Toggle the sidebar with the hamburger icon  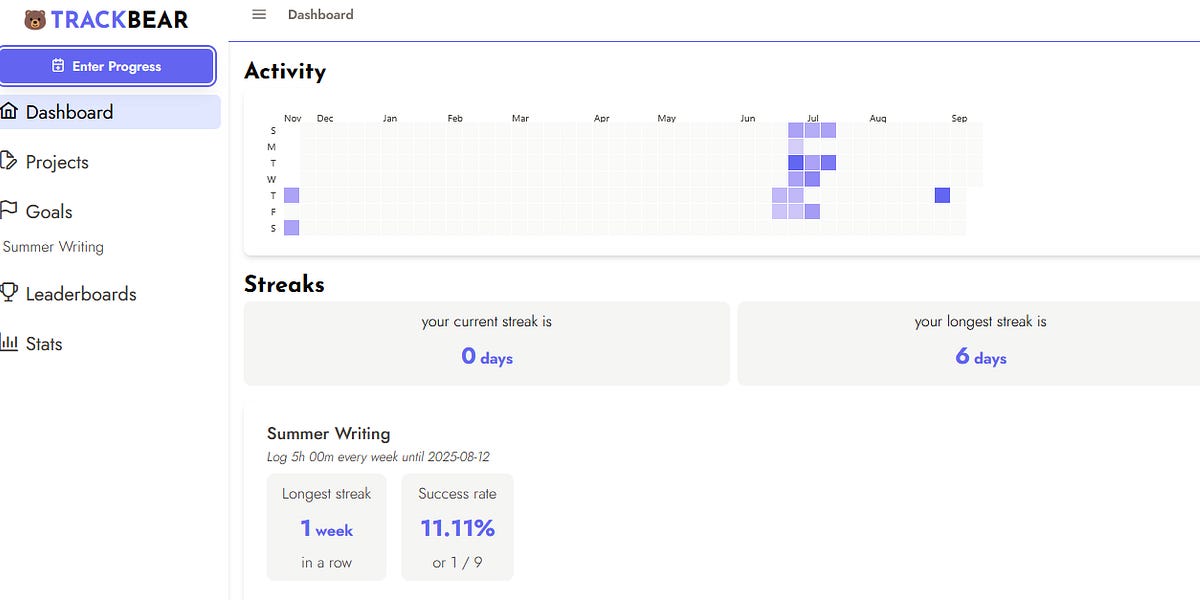pyautogui.click(x=258, y=14)
